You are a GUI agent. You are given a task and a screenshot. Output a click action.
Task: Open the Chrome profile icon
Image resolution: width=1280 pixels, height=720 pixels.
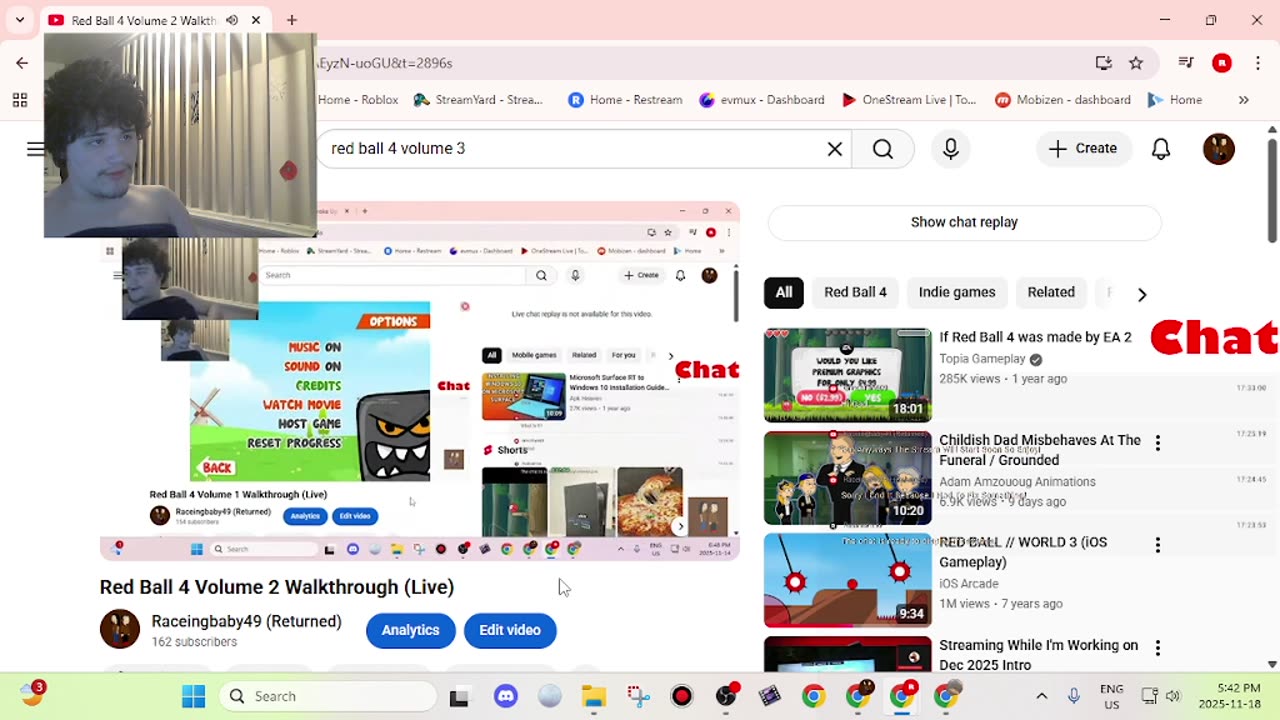[x=1221, y=63]
